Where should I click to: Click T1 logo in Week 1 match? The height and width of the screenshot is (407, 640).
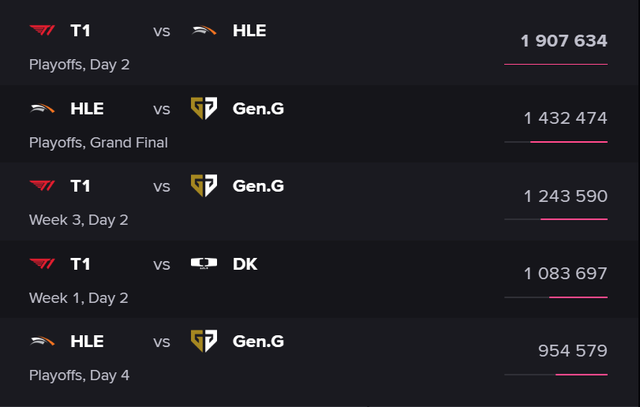(43, 264)
